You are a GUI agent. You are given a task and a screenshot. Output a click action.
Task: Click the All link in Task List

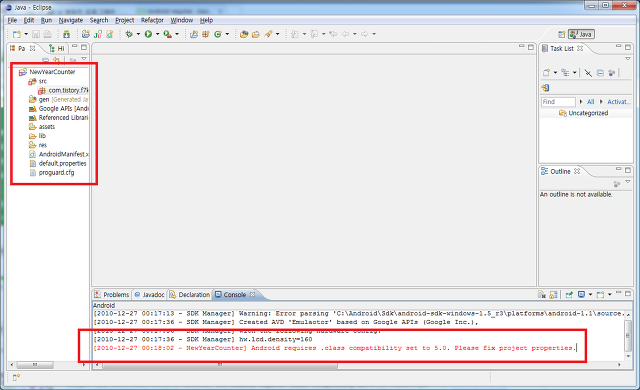click(590, 102)
